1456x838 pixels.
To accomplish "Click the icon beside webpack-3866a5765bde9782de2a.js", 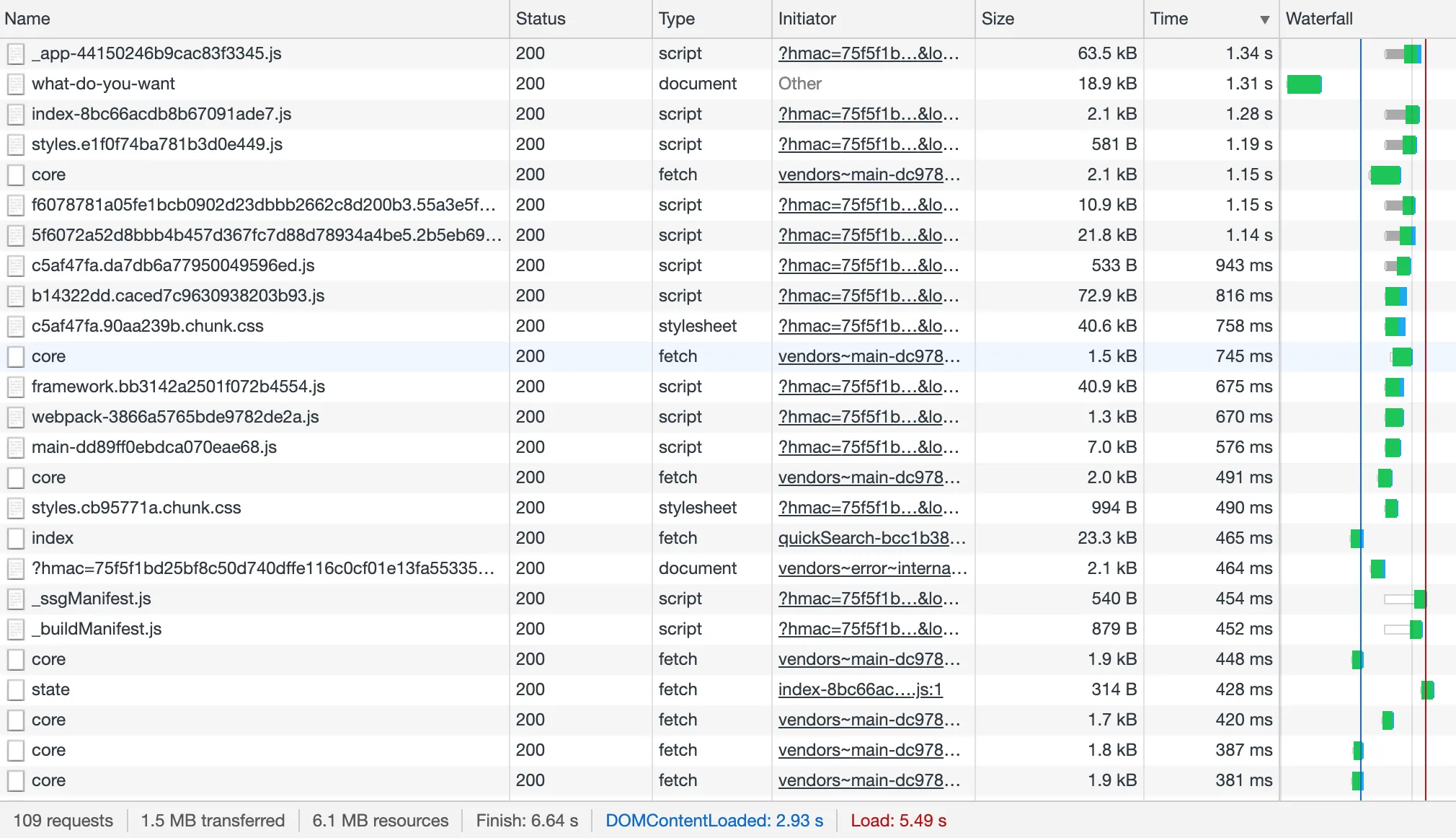I will 16,418.
